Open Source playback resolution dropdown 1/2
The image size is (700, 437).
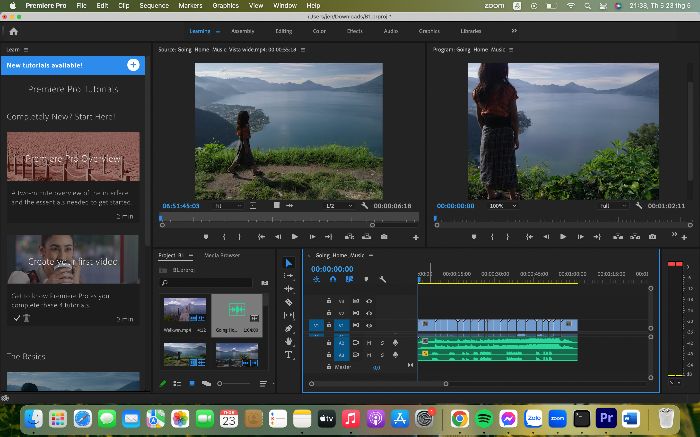click(x=339, y=206)
